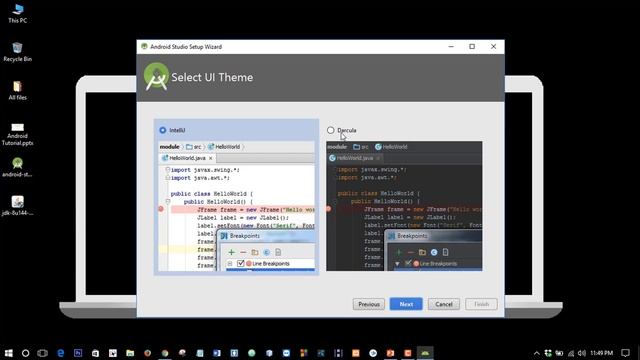Open This PC desktop icon
This screenshot has height=360, width=640.
[x=18, y=13]
